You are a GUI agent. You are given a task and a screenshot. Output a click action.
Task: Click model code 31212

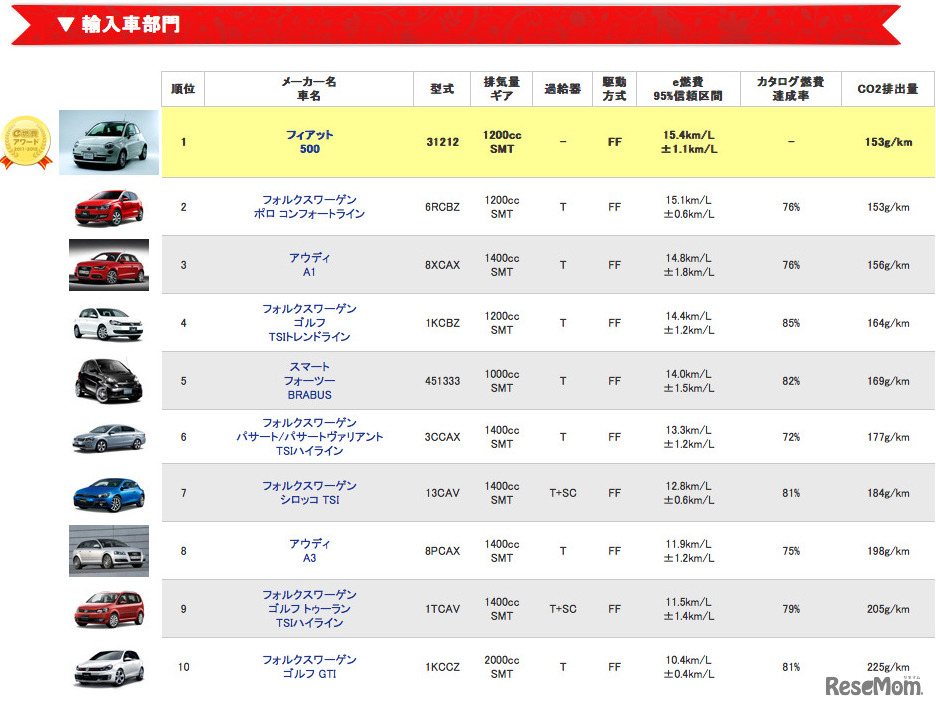pos(442,142)
